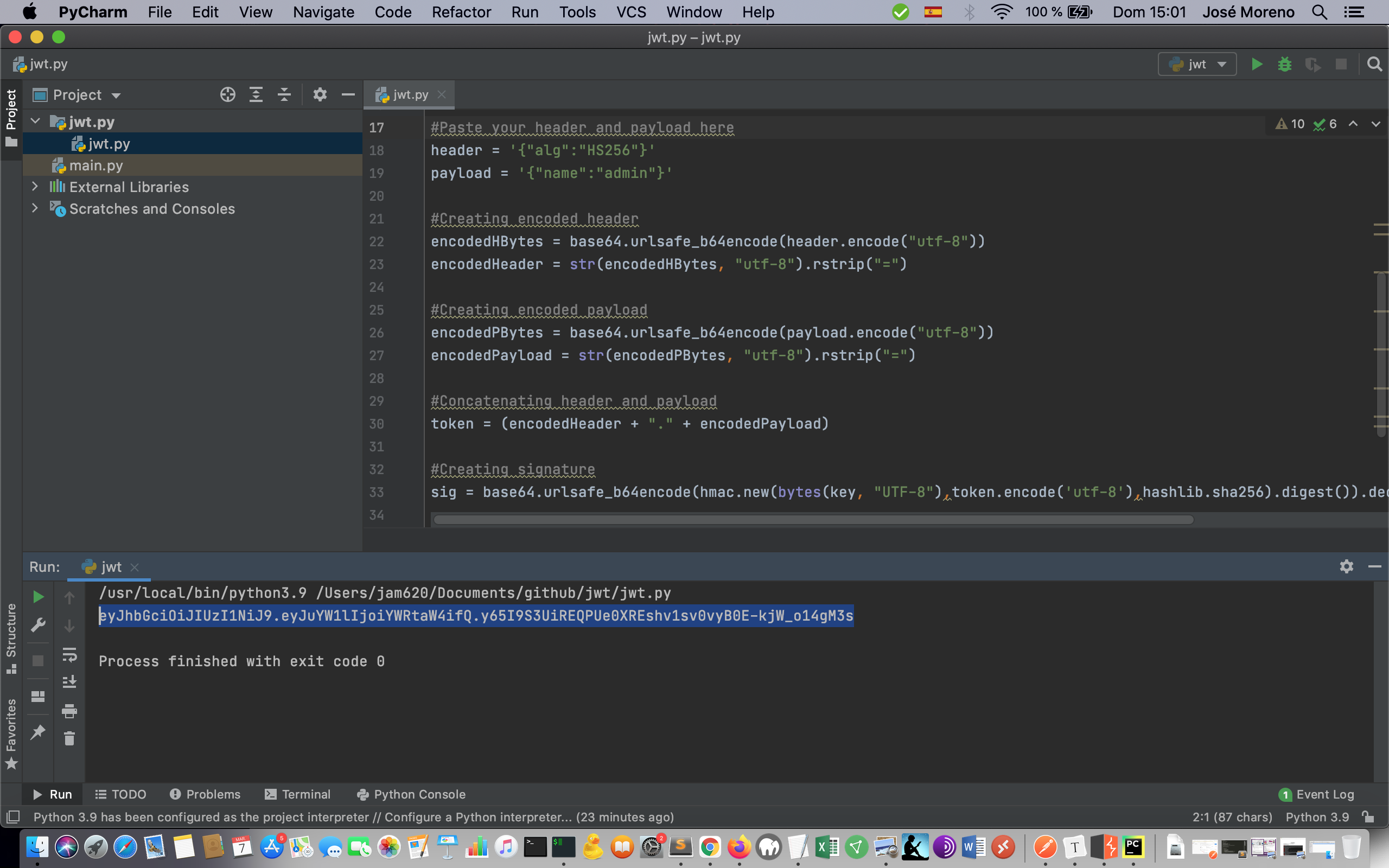Jump to previous highlighted error arrow

1353,124
